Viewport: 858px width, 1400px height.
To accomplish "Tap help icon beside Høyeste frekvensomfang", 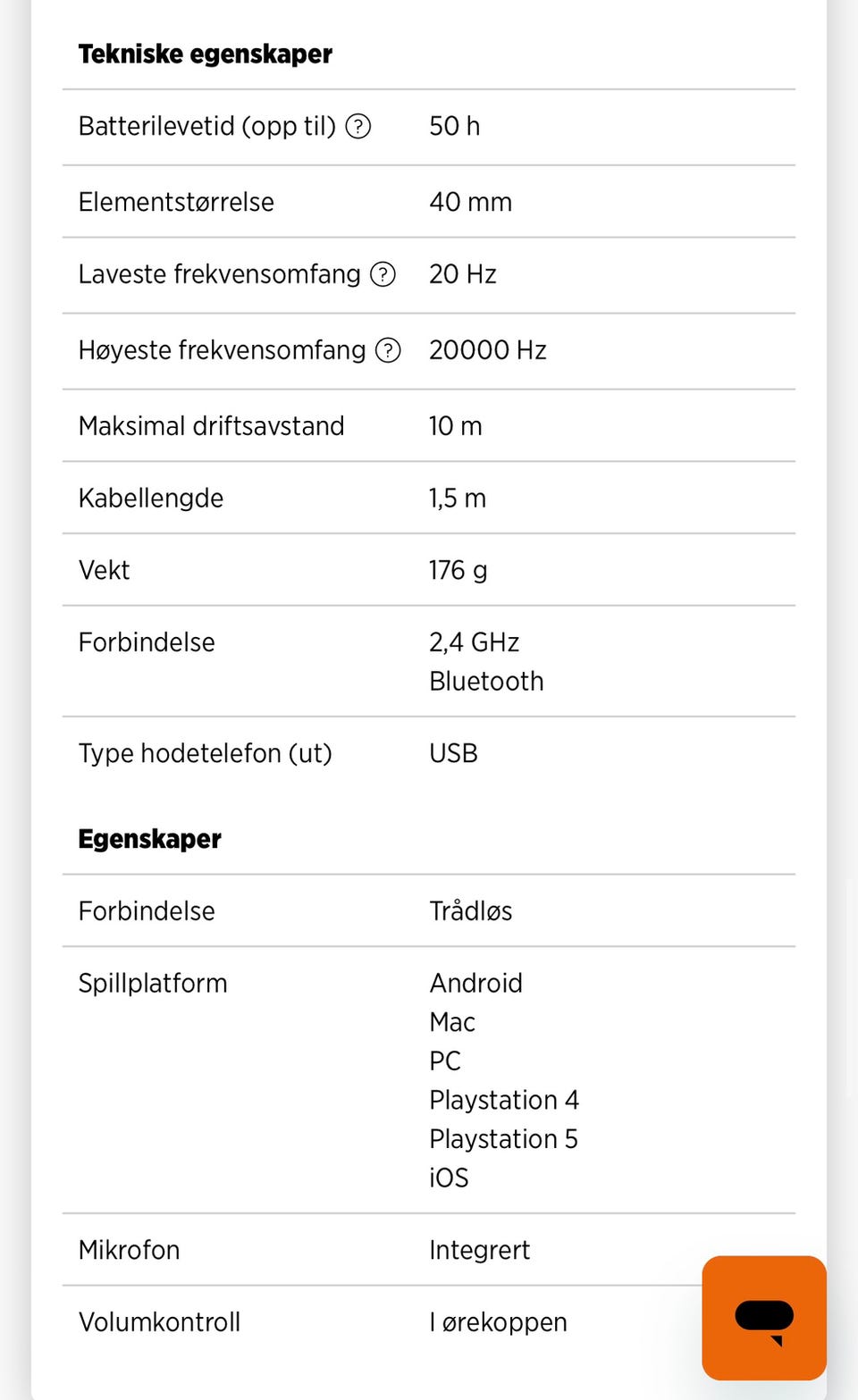I will [x=388, y=350].
